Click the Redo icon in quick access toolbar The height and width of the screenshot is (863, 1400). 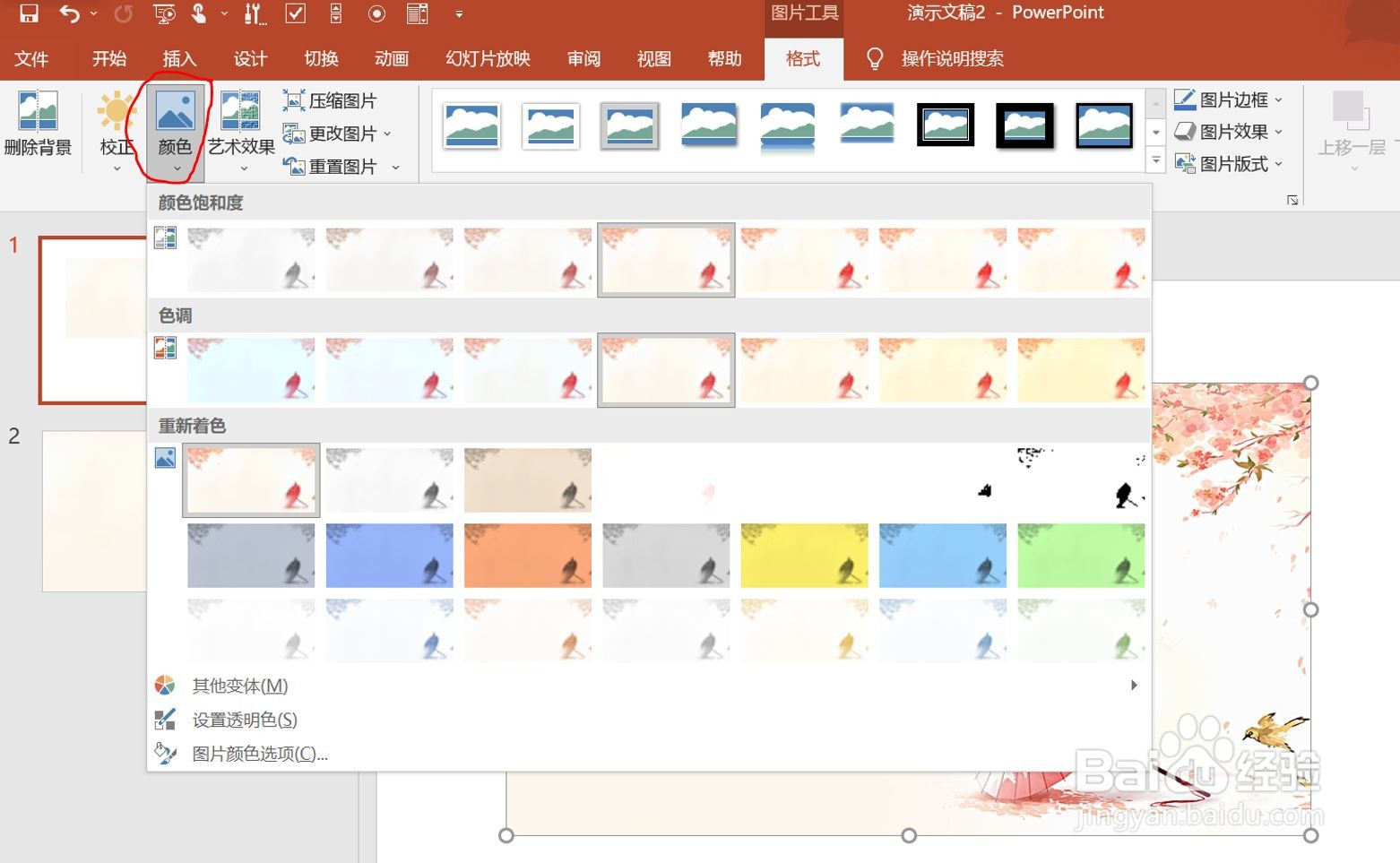click(123, 13)
